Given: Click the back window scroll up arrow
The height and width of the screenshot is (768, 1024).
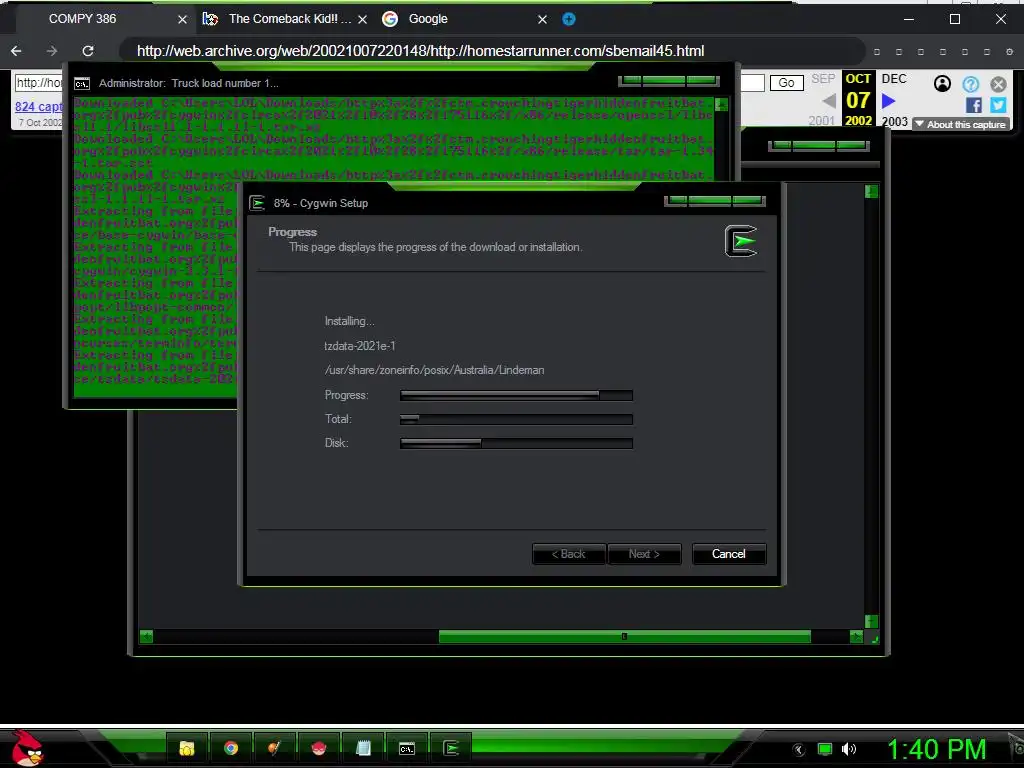Looking at the screenshot, I should pyautogui.click(x=871, y=191).
